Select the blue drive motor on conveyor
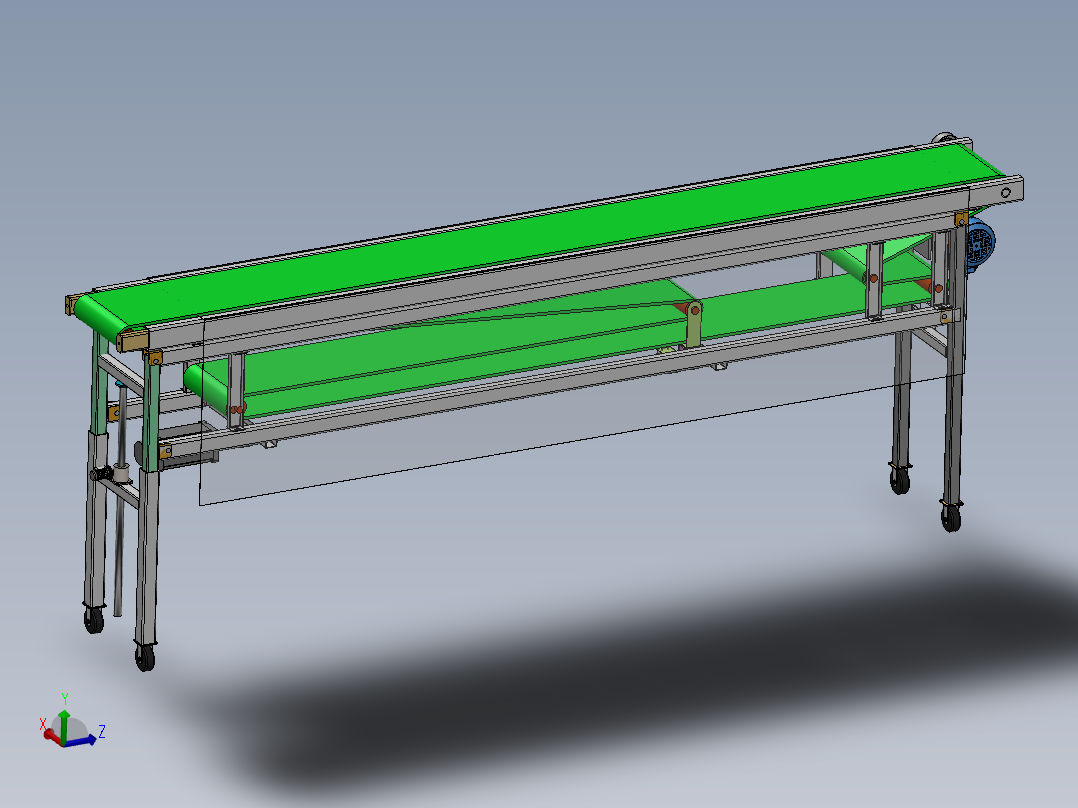 pos(979,244)
